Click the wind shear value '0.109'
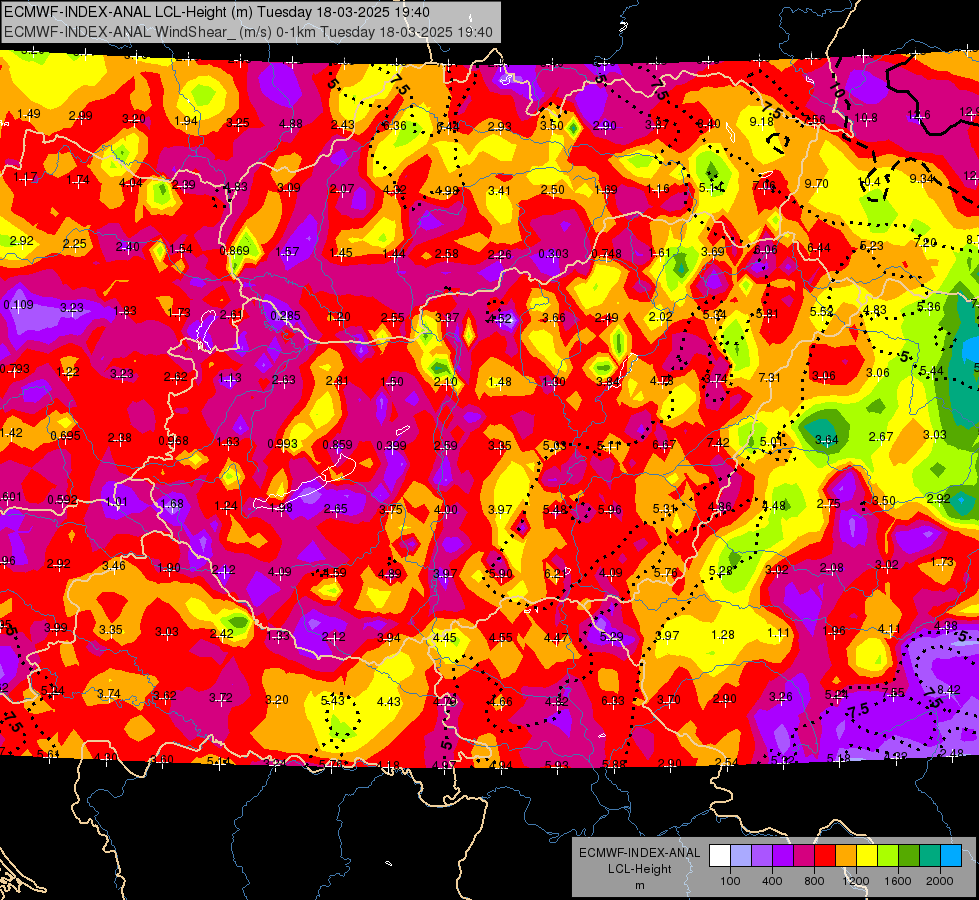979x900 pixels. (x=18, y=305)
